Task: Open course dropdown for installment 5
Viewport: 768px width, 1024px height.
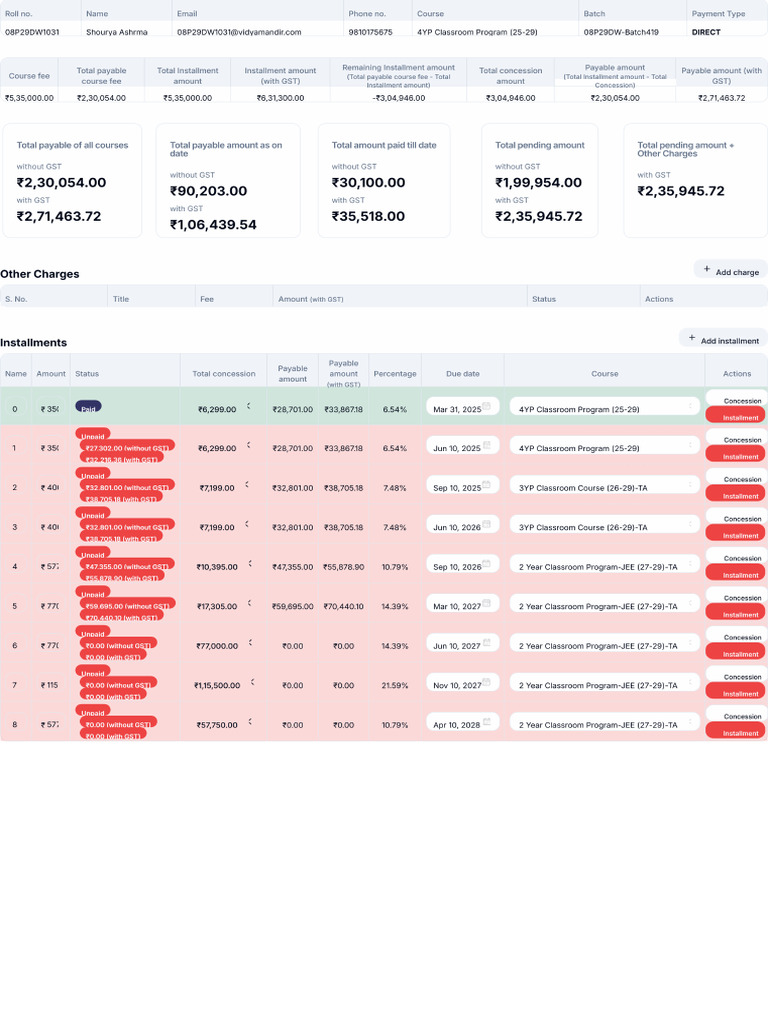Action: tap(605, 605)
